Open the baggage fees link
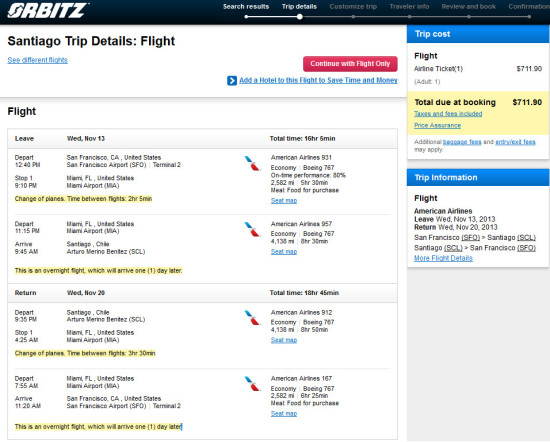The width and height of the screenshot is (550, 442). click(x=462, y=142)
